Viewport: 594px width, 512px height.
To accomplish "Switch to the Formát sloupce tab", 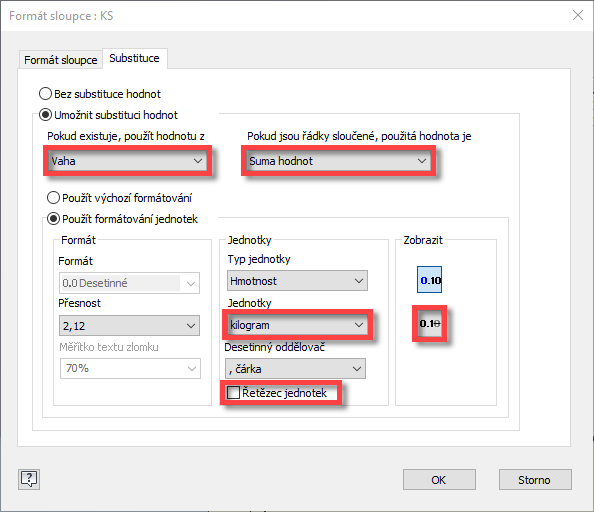I will [61, 60].
